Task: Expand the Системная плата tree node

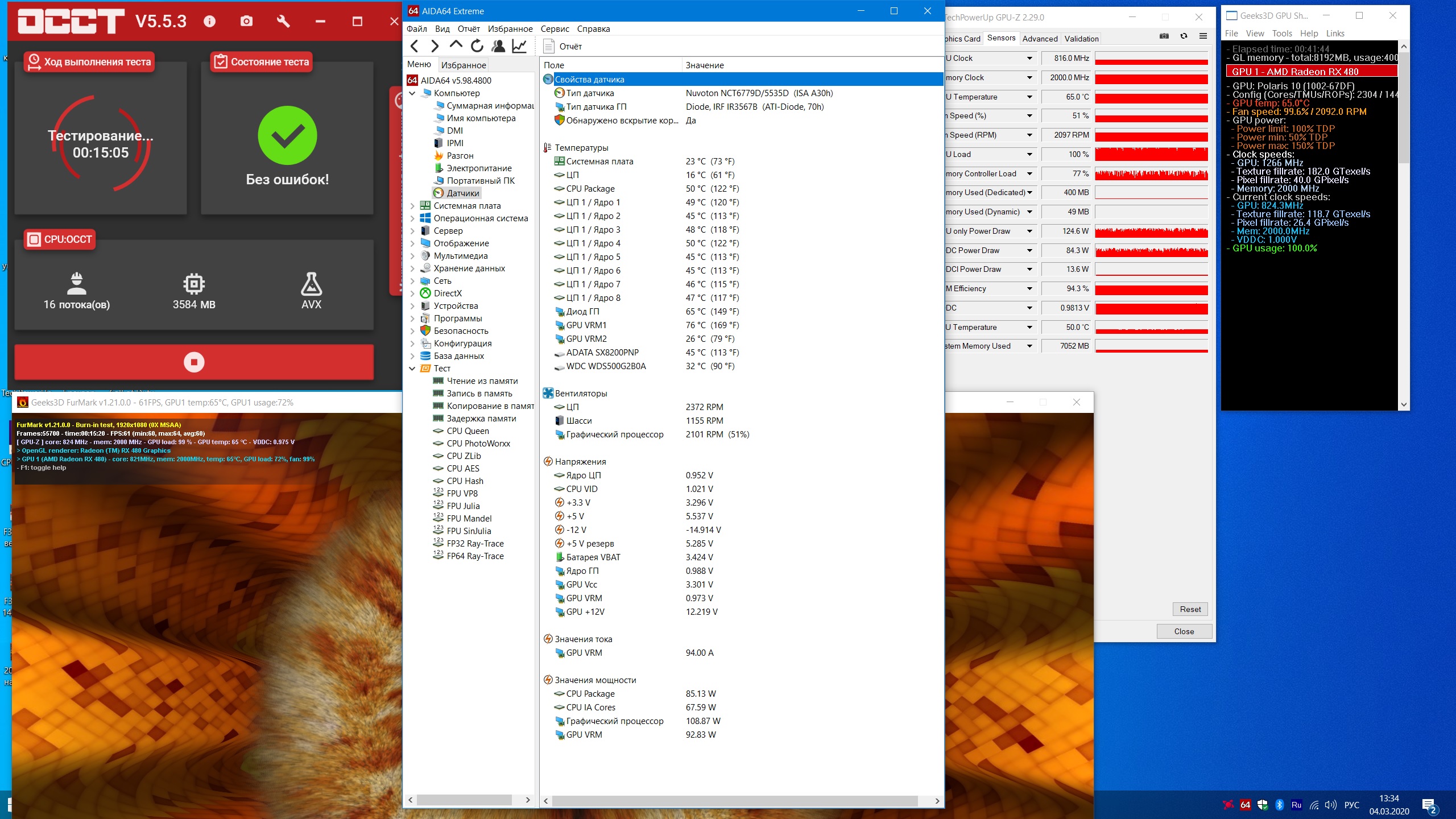Action: coord(412,206)
